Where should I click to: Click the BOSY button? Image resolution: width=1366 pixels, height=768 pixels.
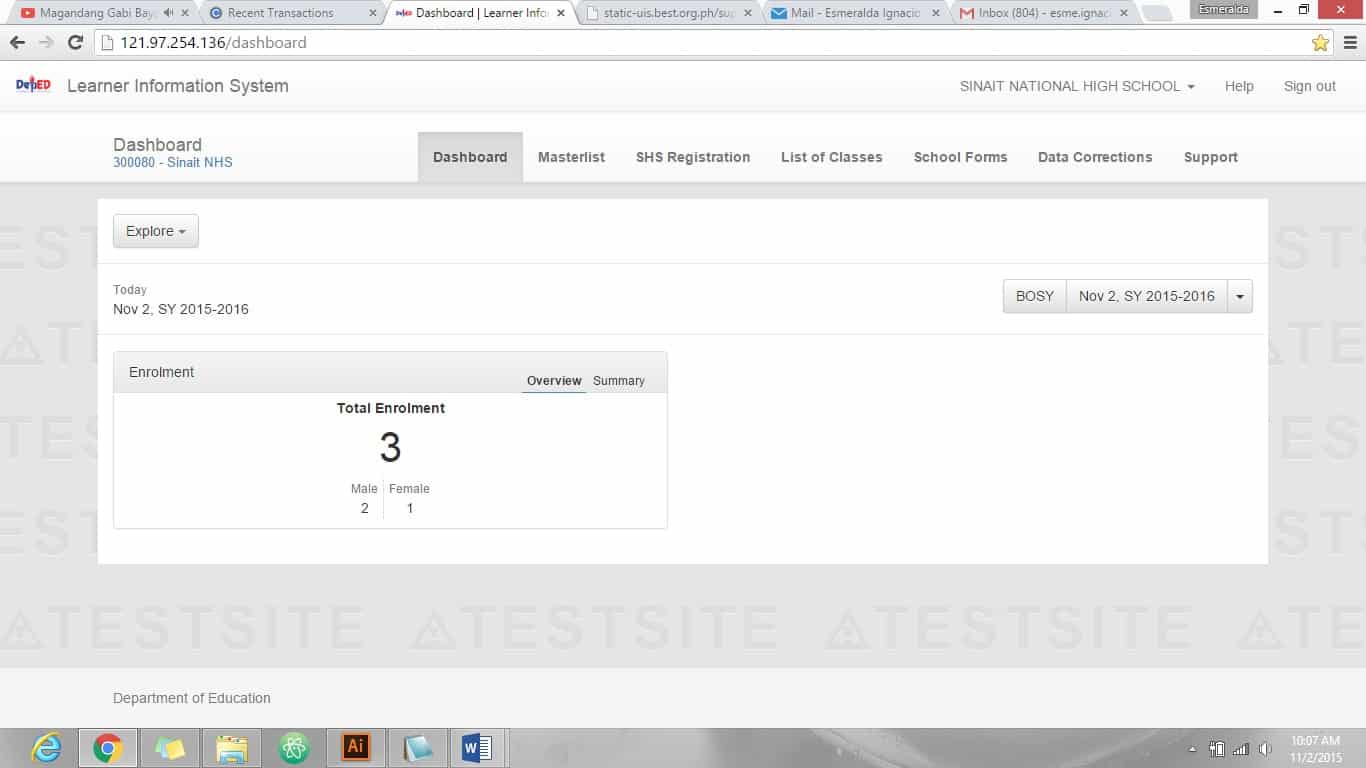(x=1034, y=296)
